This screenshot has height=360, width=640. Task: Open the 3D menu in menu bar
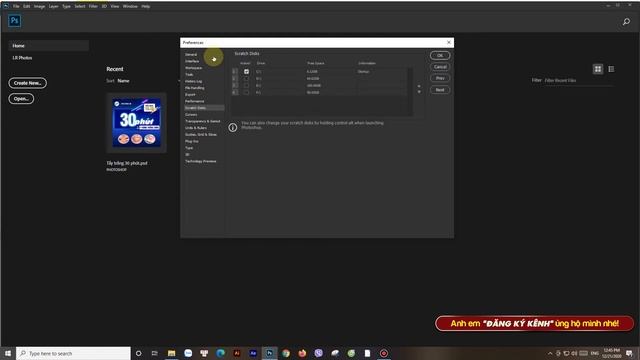click(x=104, y=6)
